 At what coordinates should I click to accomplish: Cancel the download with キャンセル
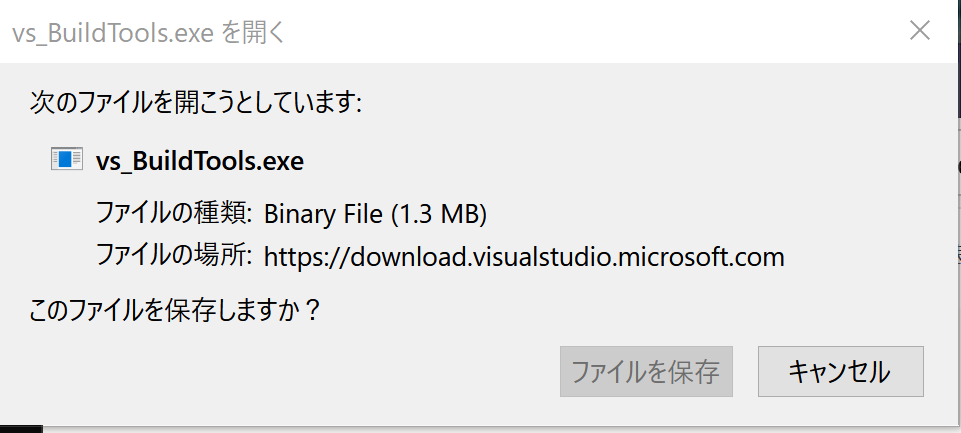coord(840,371)
